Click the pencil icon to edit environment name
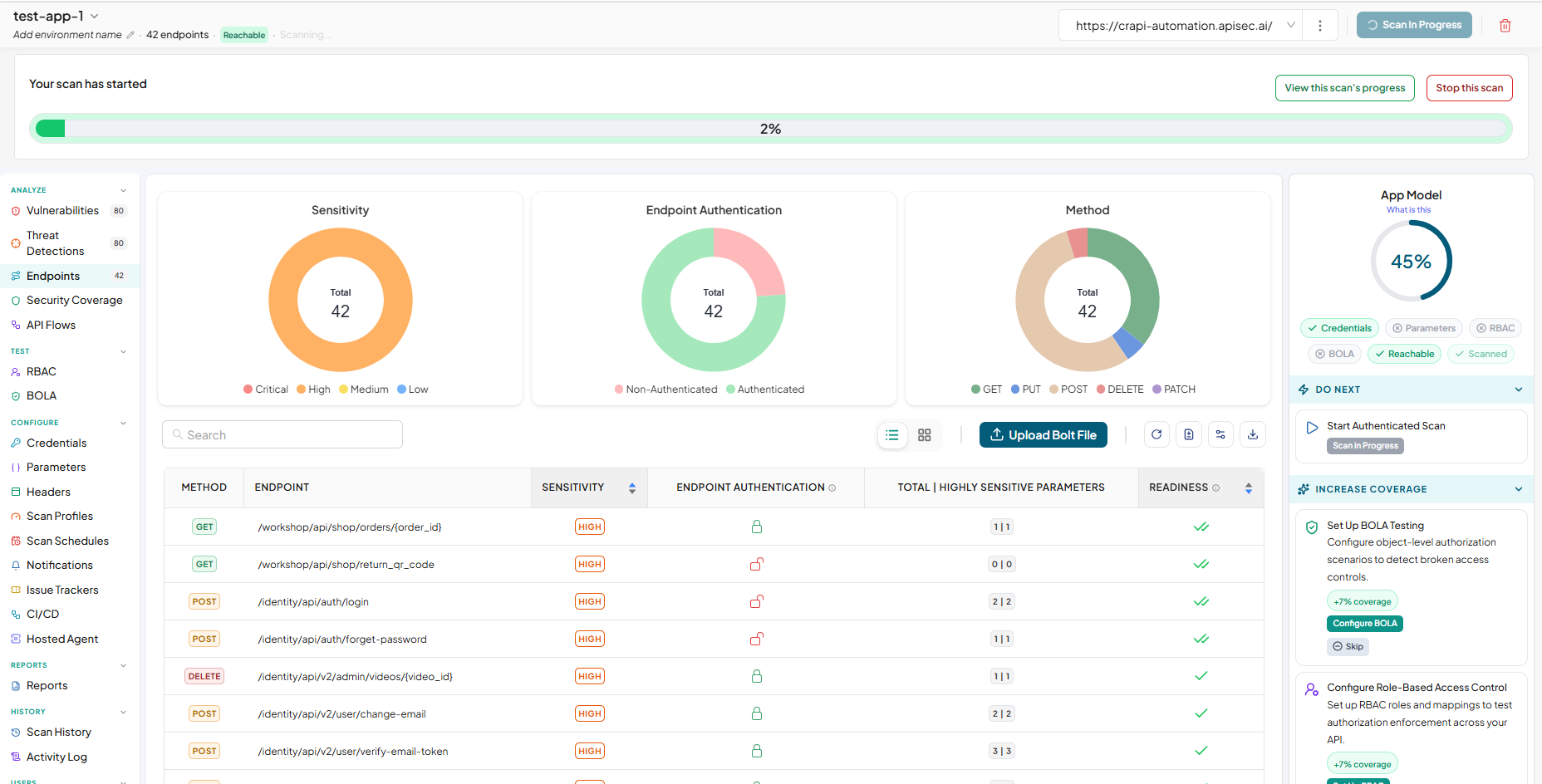The image size is (1542, 784). (130, 35)
